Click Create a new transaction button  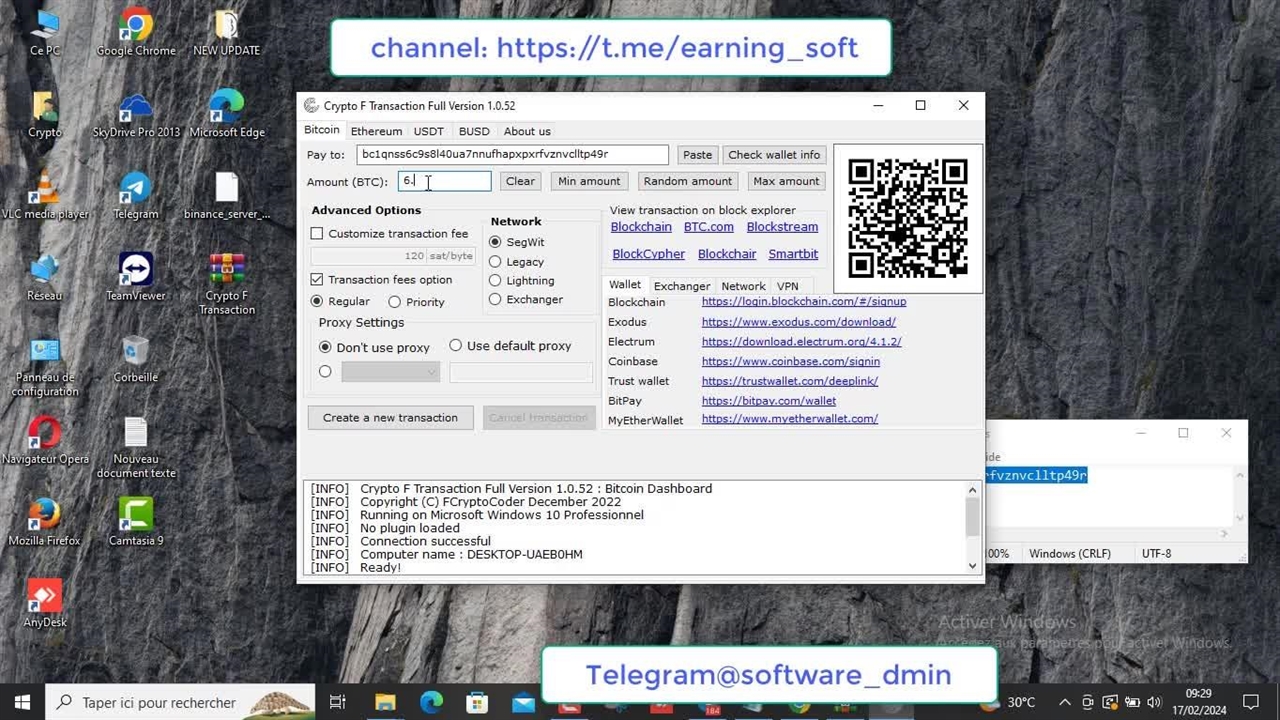[x=390, y=418]
